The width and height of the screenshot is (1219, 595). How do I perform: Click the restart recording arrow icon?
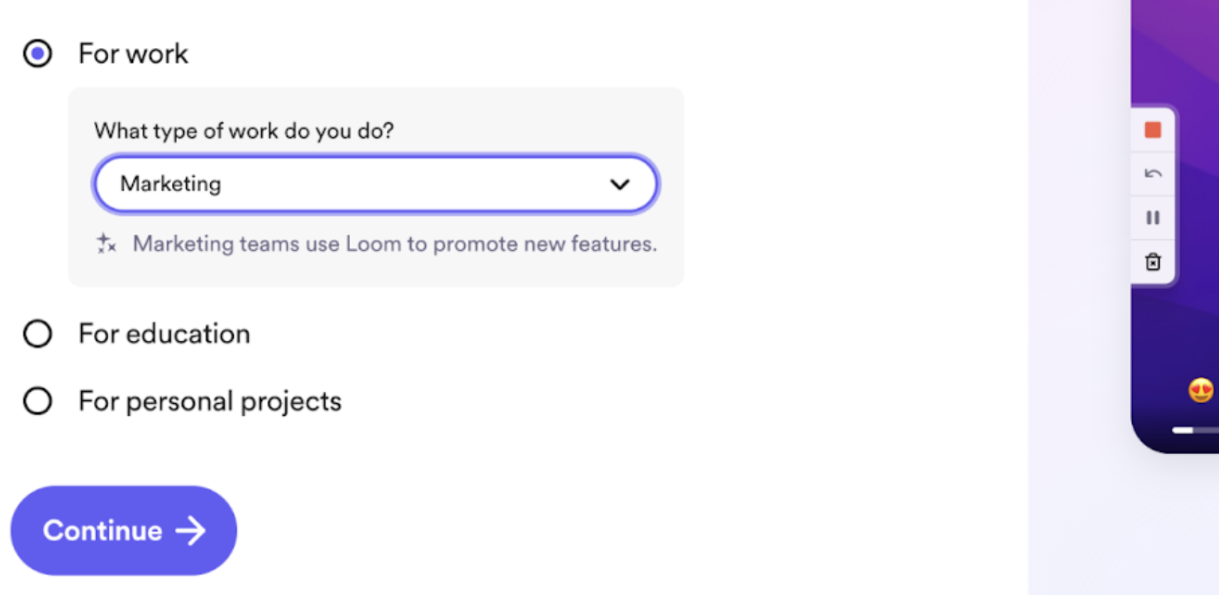tap(1151, 173)
